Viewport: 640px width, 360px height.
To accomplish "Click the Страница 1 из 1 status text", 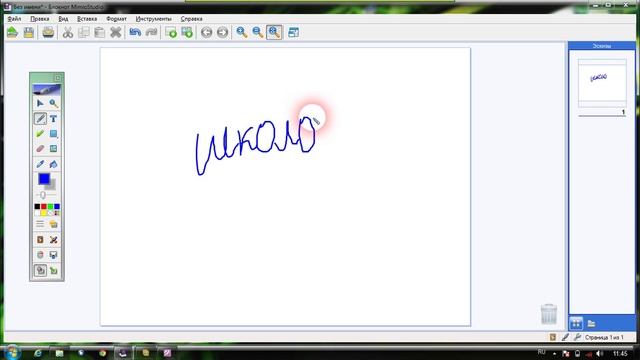I will pyautogui.click(x=604, y=338).
